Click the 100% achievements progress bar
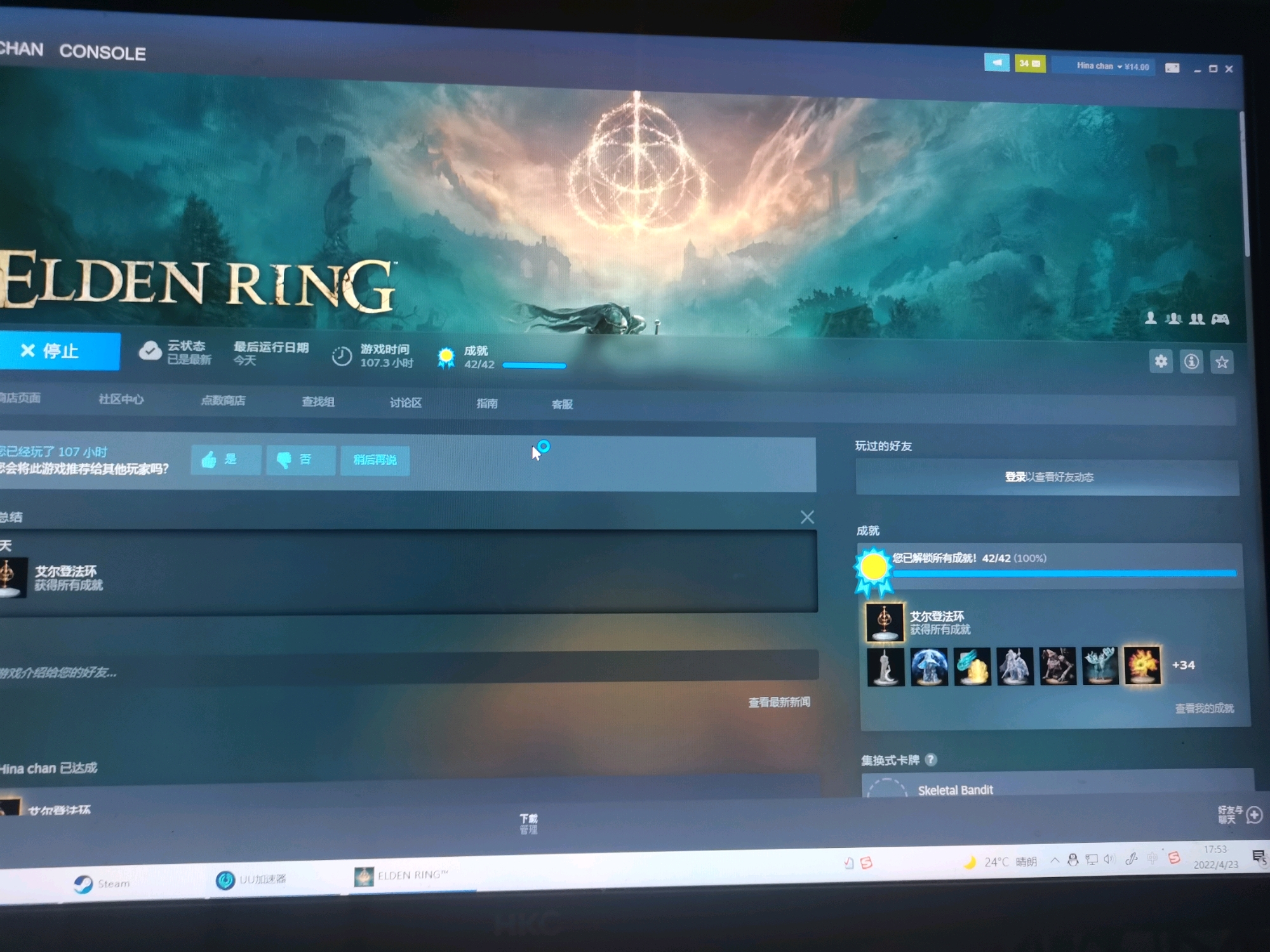The height and width of the screenshot is (952, 1270). tap(1064, 573)
